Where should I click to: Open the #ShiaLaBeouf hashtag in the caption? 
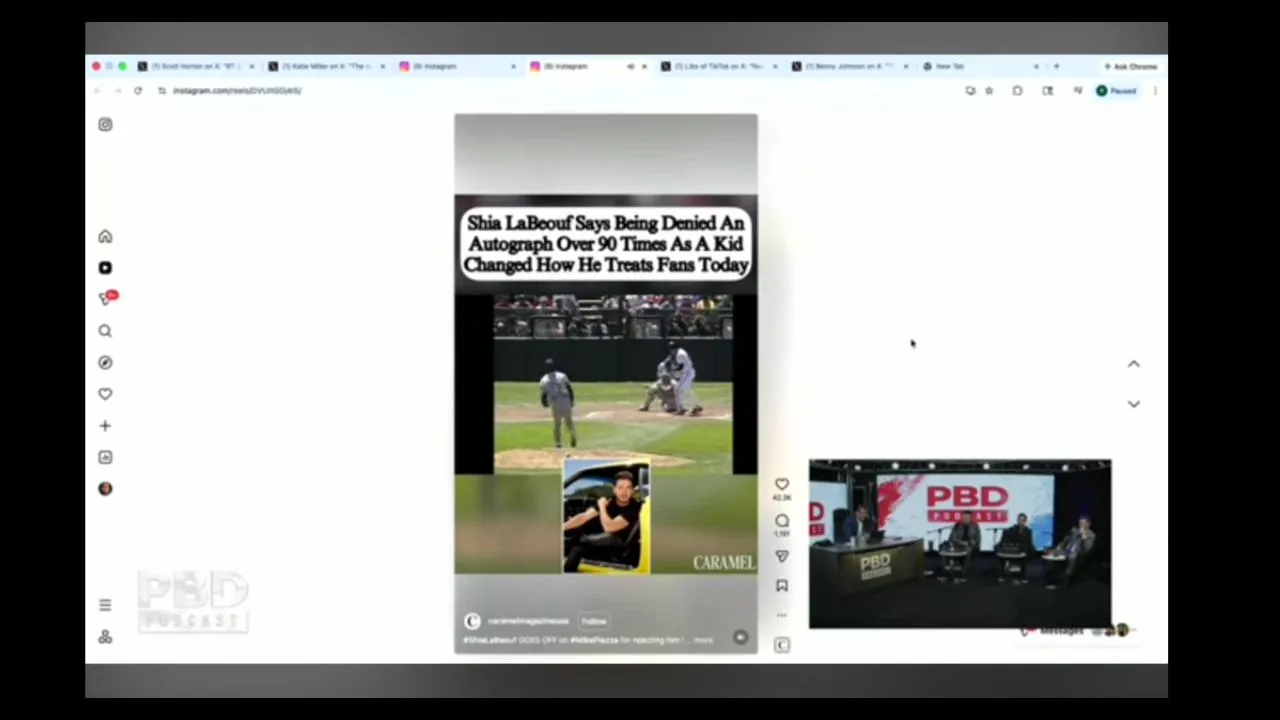[x=490, y=640]
